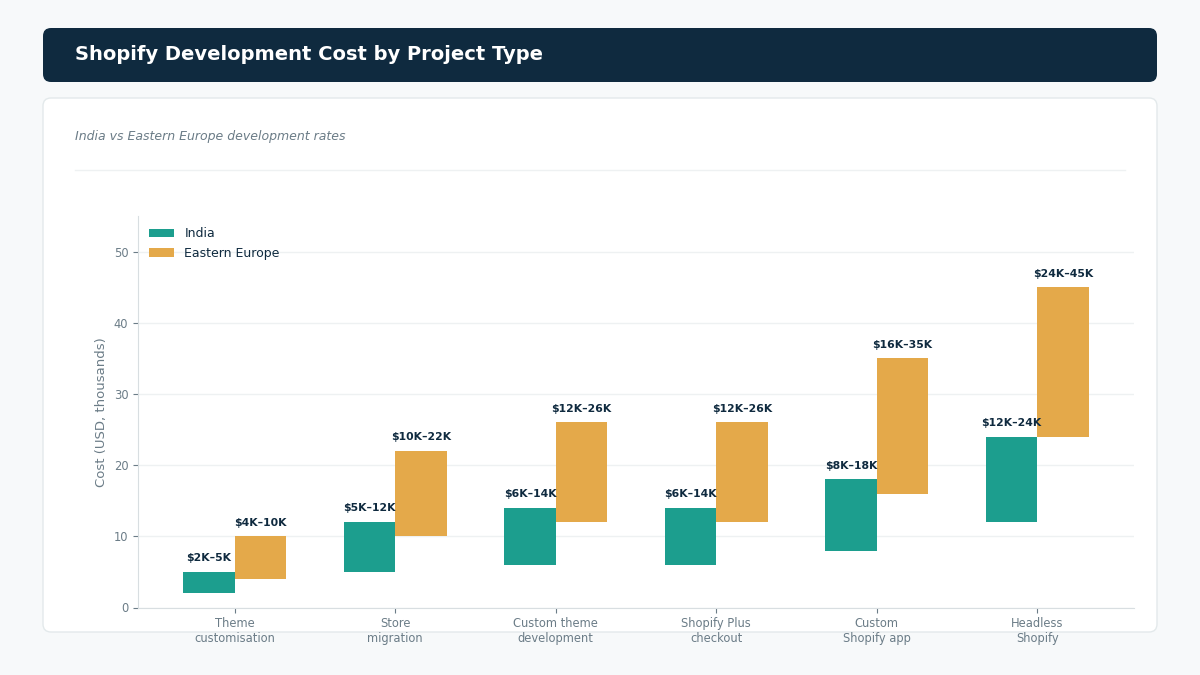Click the $8K–18K data label
The width and height of the screenshot is (1200, 675).
pyautogui.click(x=851, y=466)
